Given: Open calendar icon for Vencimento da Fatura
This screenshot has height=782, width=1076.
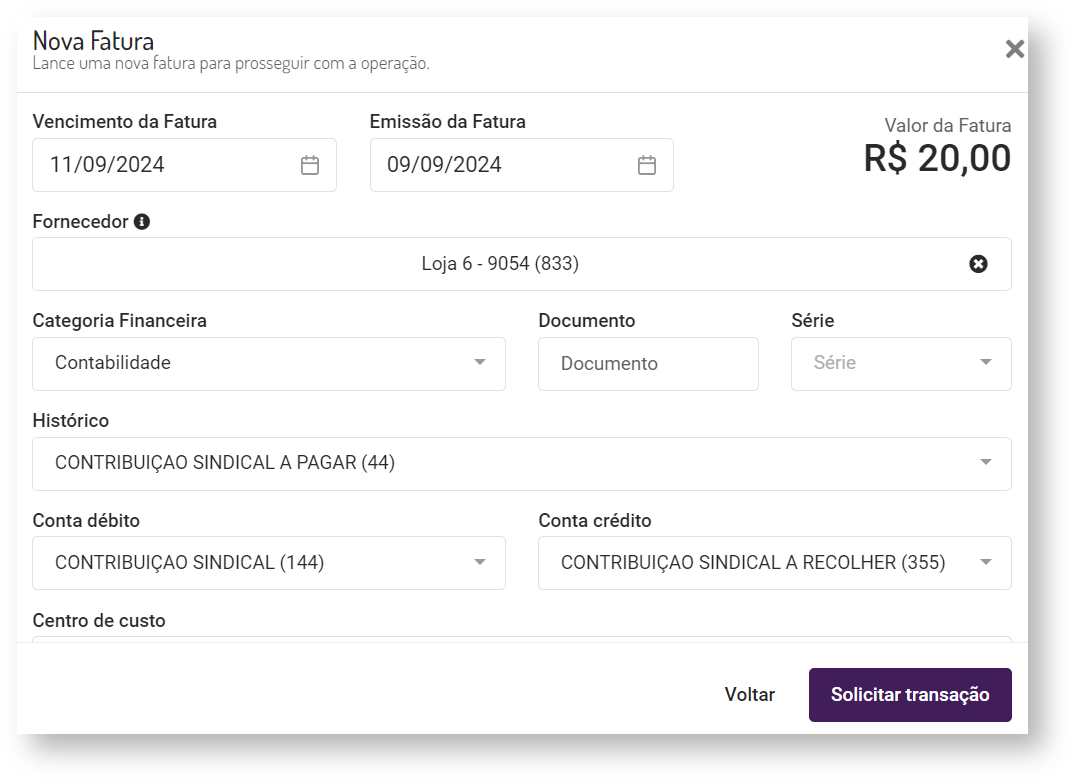Looking at the screenshot, I should click(310, 166).
